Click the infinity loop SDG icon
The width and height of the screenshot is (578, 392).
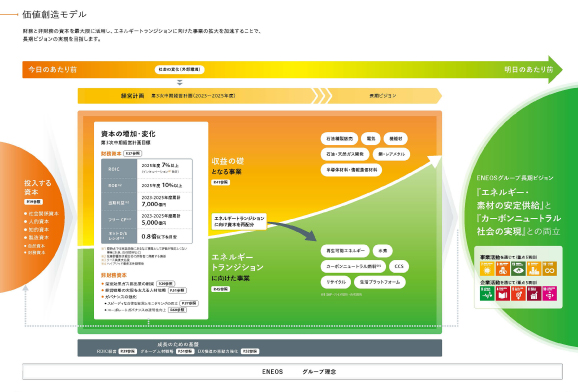click(x=549, y=268)
